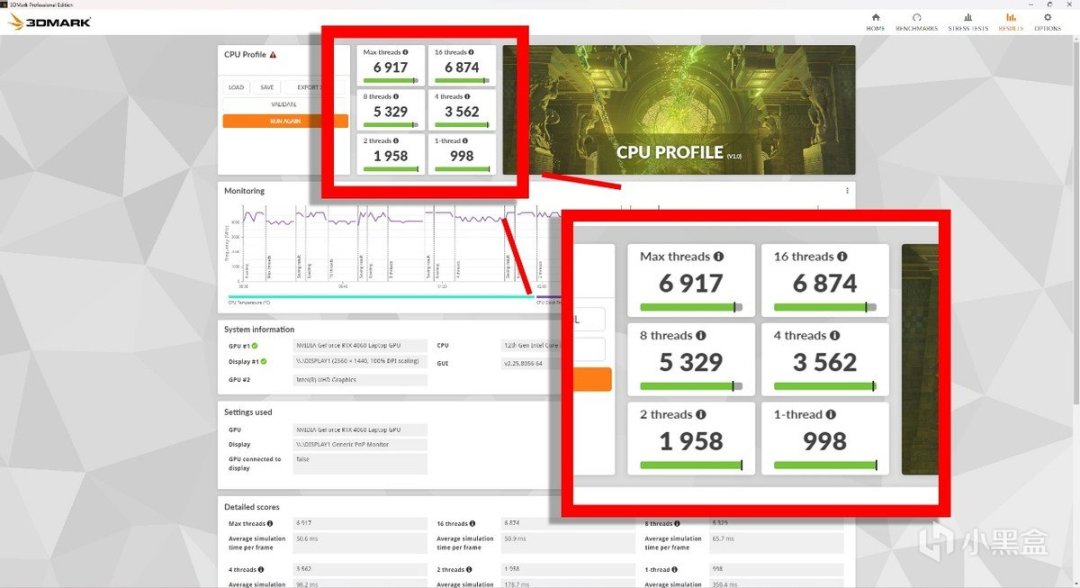Click the GUI version v2.25 value
The width and height of the screenshot is (1080, 588).
point(531,363)
